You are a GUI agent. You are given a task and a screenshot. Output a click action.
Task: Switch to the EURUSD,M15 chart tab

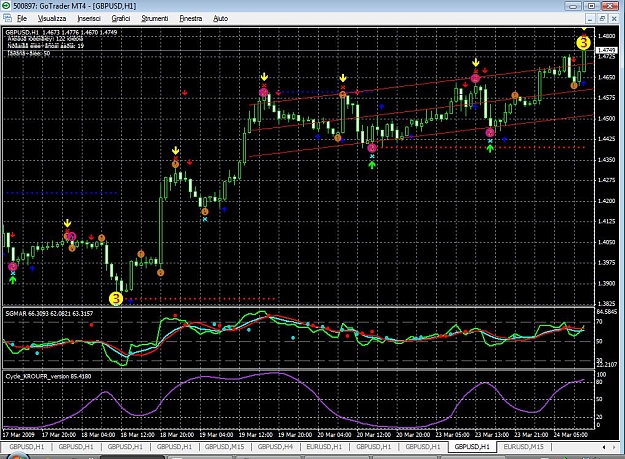point(523,447)
